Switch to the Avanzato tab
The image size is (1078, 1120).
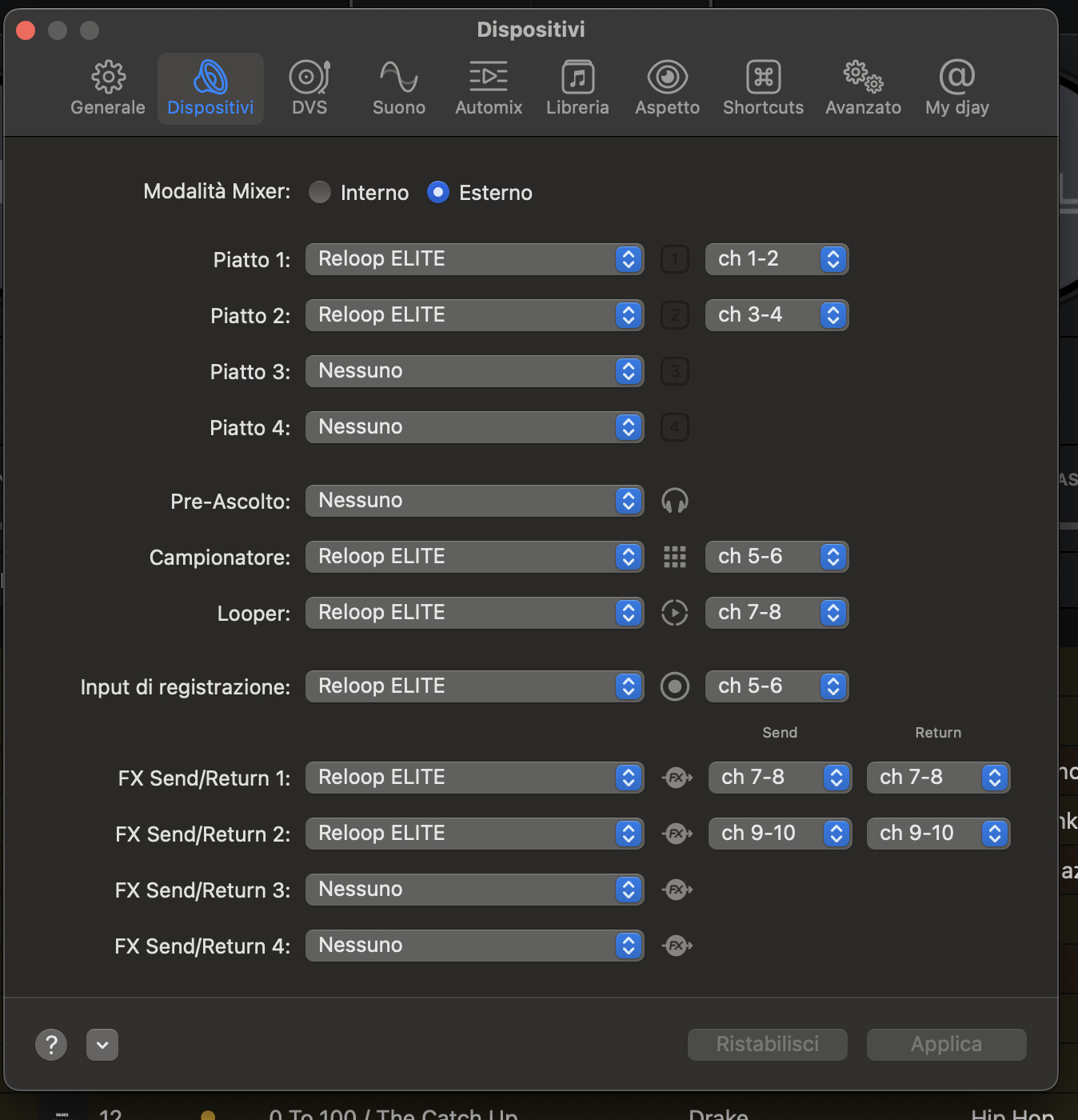pos(863,88)
